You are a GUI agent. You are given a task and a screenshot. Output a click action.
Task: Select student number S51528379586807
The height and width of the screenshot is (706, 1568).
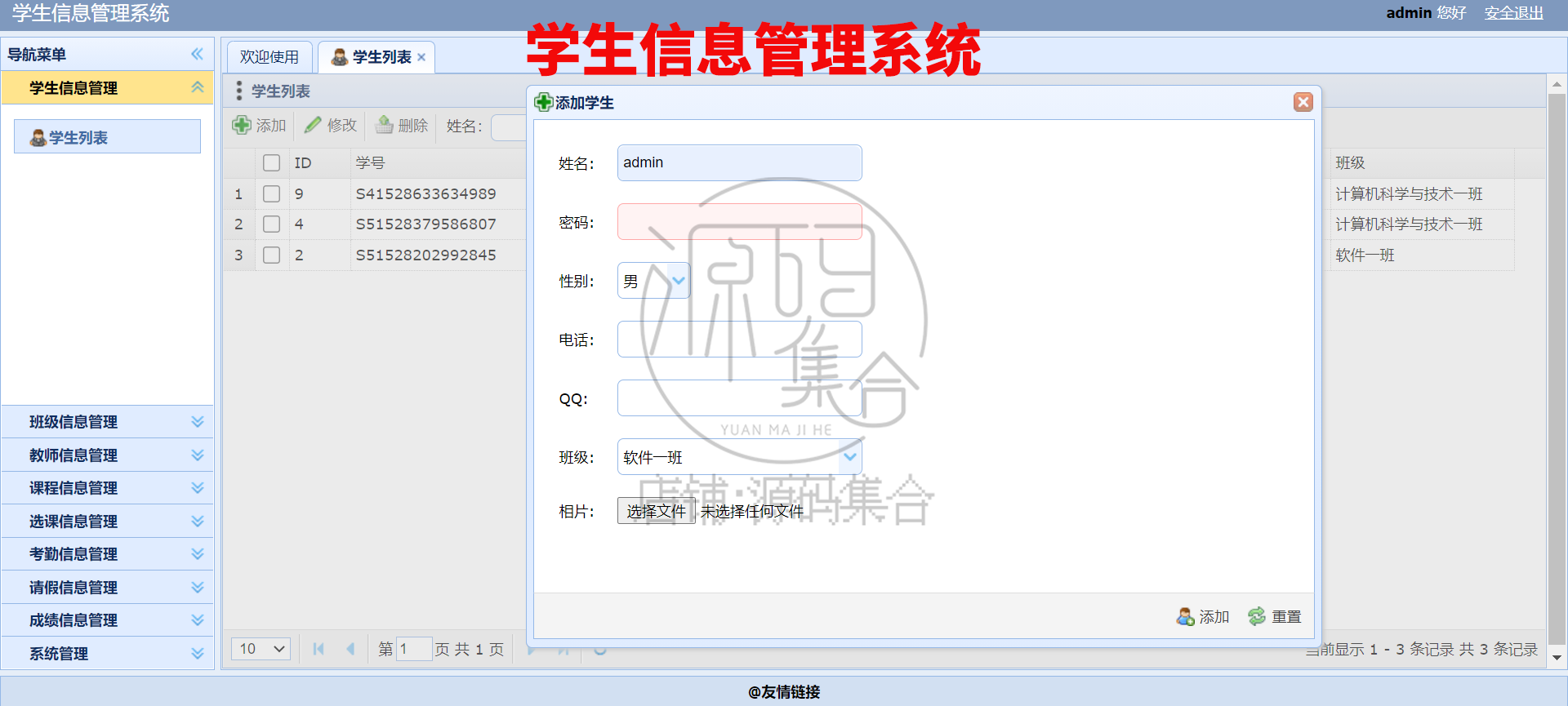426,224
